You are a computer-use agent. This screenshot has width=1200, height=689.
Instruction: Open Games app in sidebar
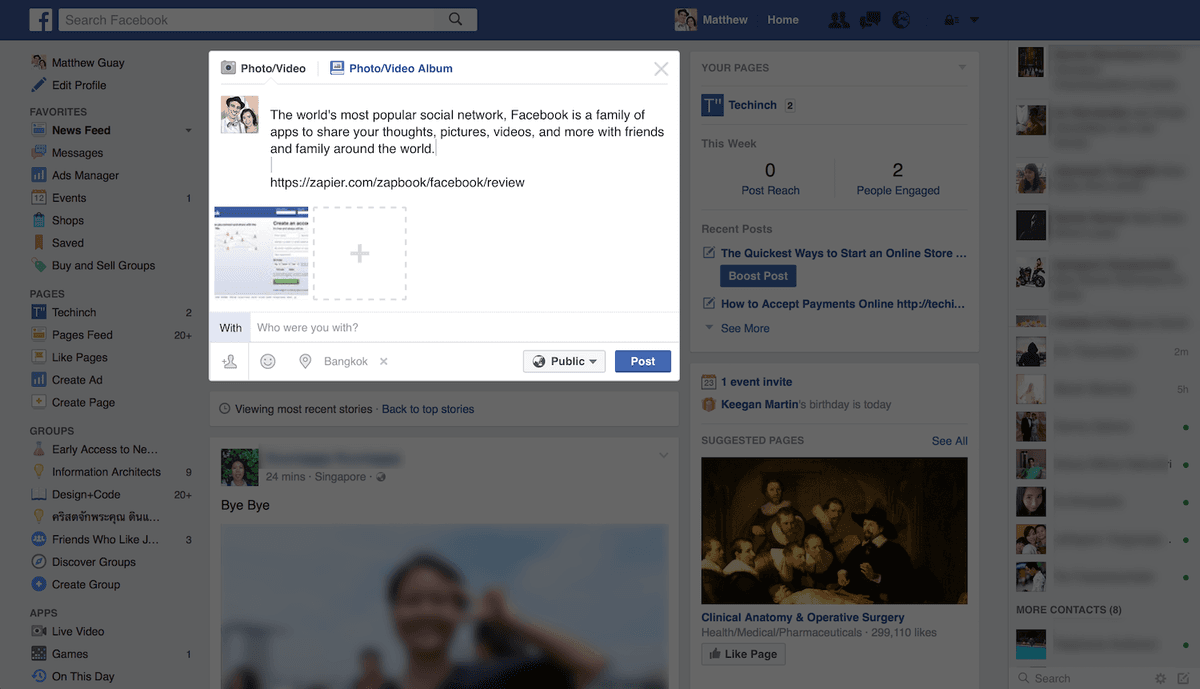pos(70,654)
